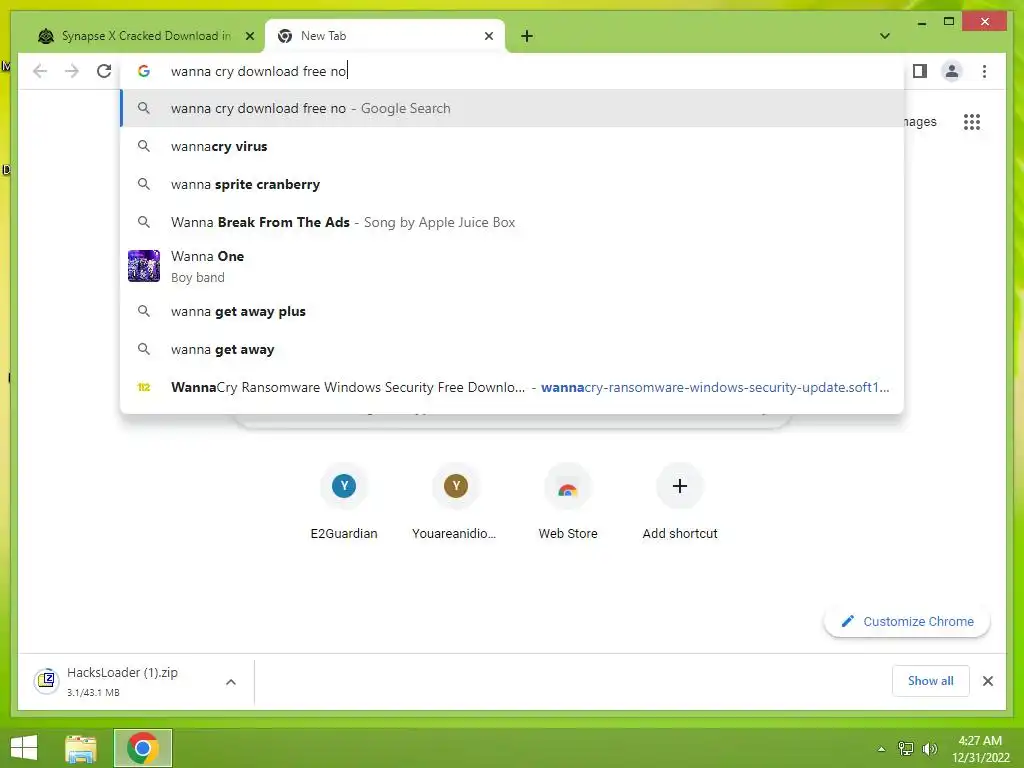Select the Wanna One boy band suggestion
1024x768 pixels.
[513, 266]
